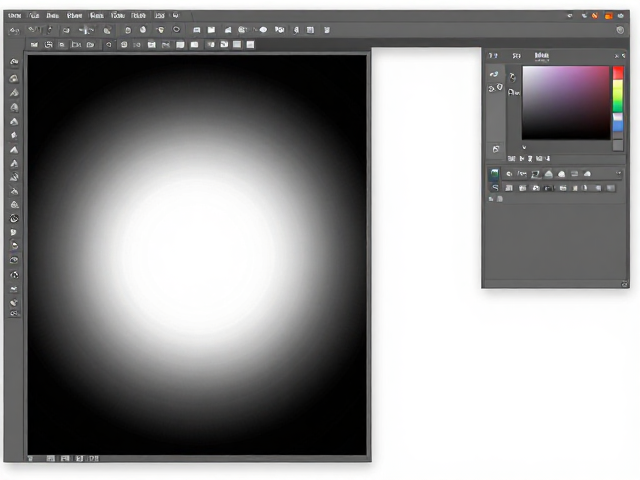Select the dark swirl tool in the left toolbox

point(14,219)
